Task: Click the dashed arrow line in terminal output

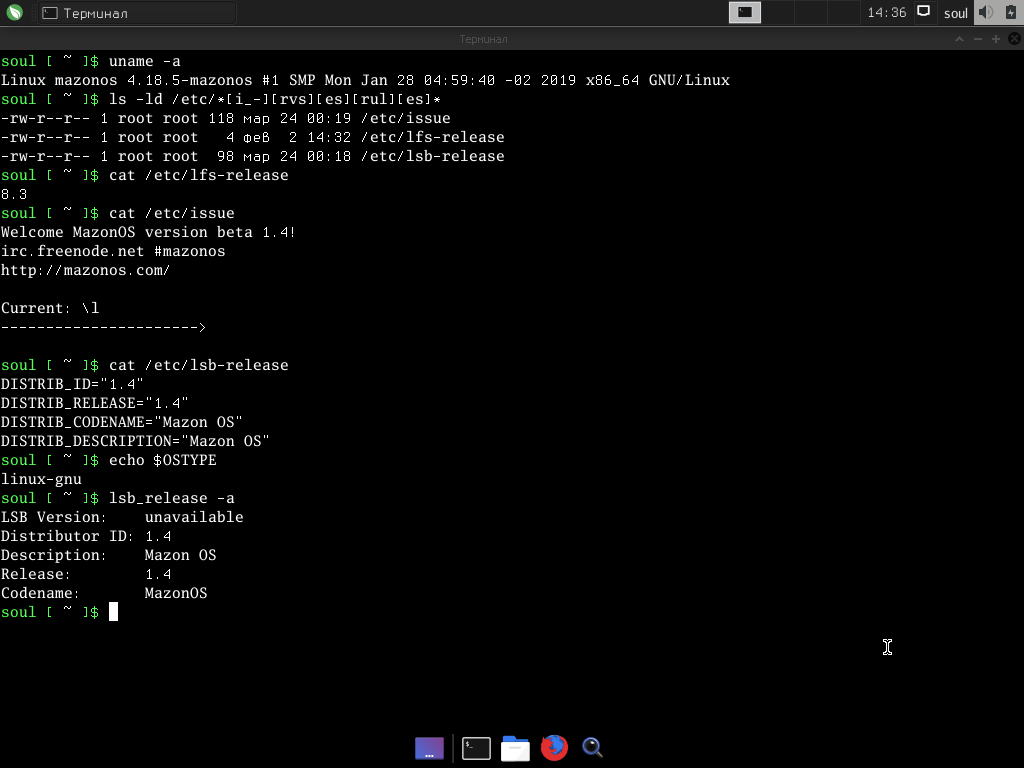Action: 103,327
